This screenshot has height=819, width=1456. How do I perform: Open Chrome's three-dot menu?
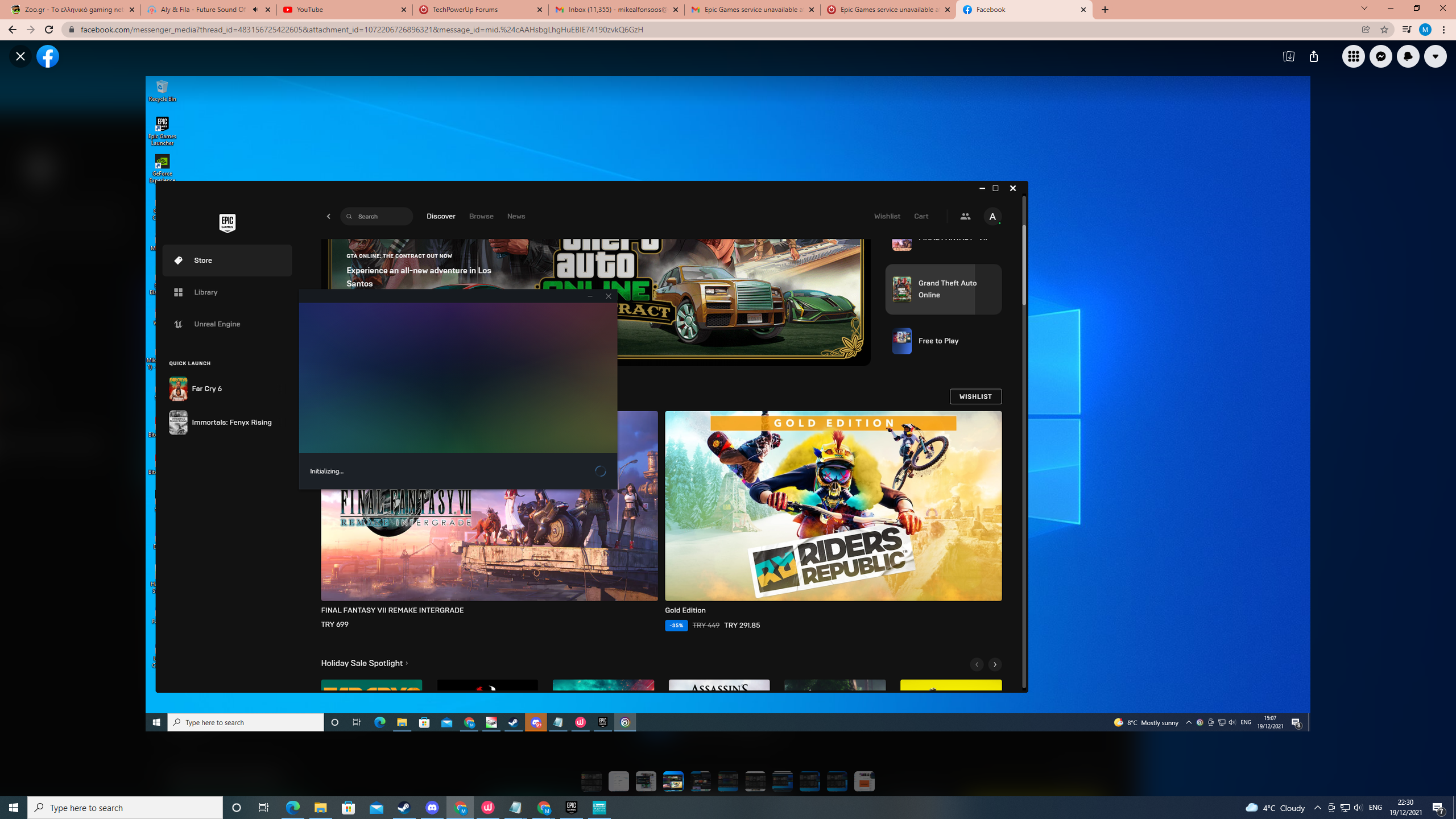point(1443,30)
